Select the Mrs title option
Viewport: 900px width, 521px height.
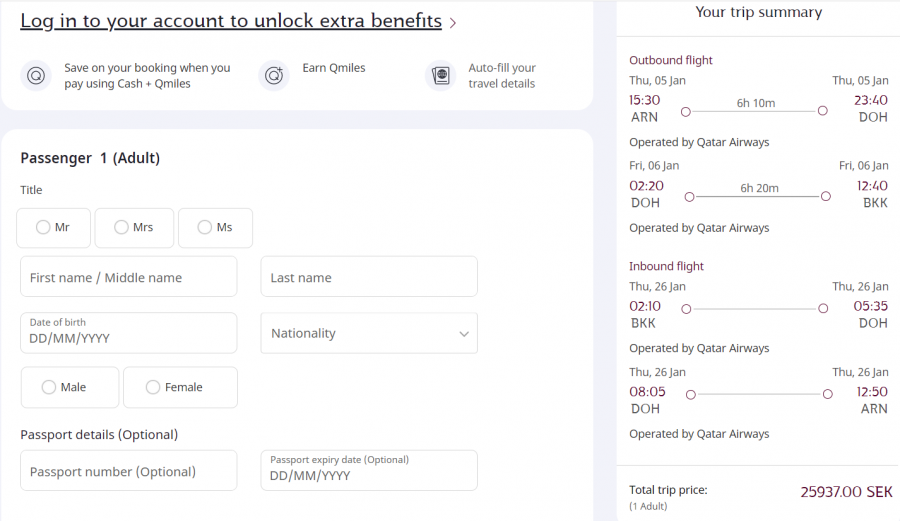(x=134, y=228)
